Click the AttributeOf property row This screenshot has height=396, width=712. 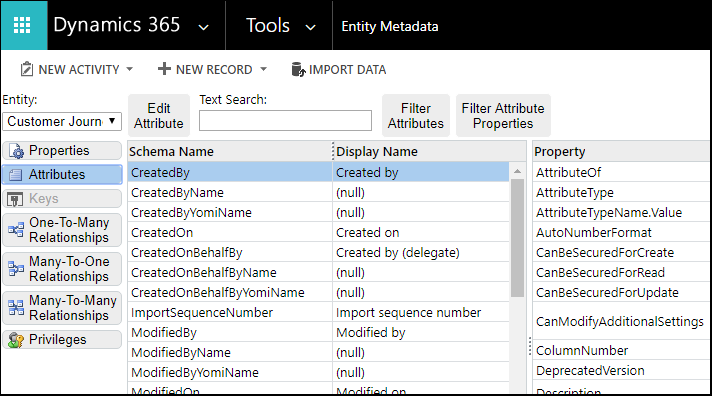[621, 173]
